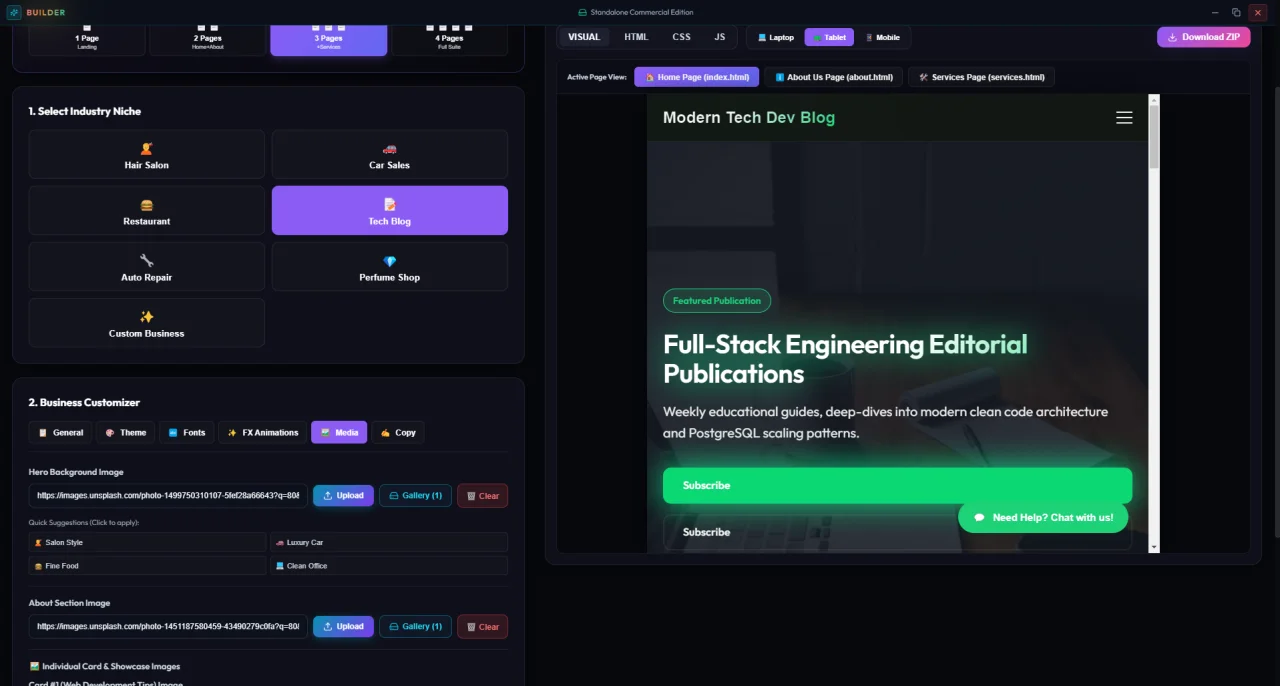Switch preview to Tablet device
The width and height of the screenshot is (1280, 686).
[x=829, y=37]
